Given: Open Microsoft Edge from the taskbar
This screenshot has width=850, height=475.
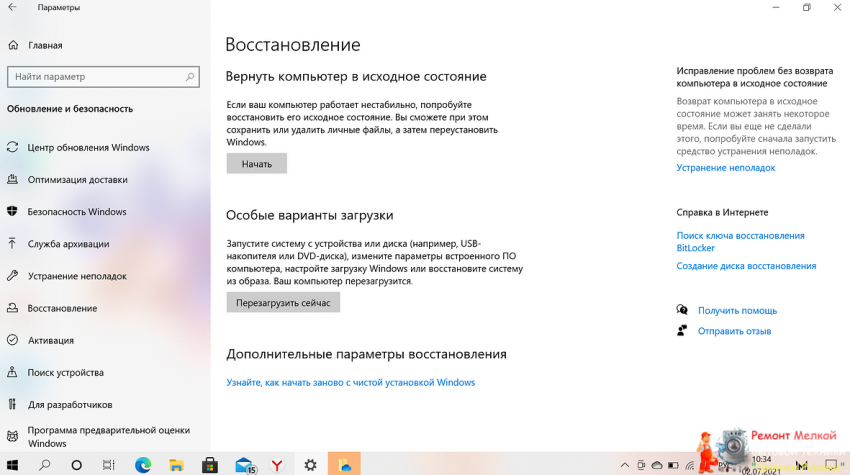Looking at the screenshot, I should point(143,465).
